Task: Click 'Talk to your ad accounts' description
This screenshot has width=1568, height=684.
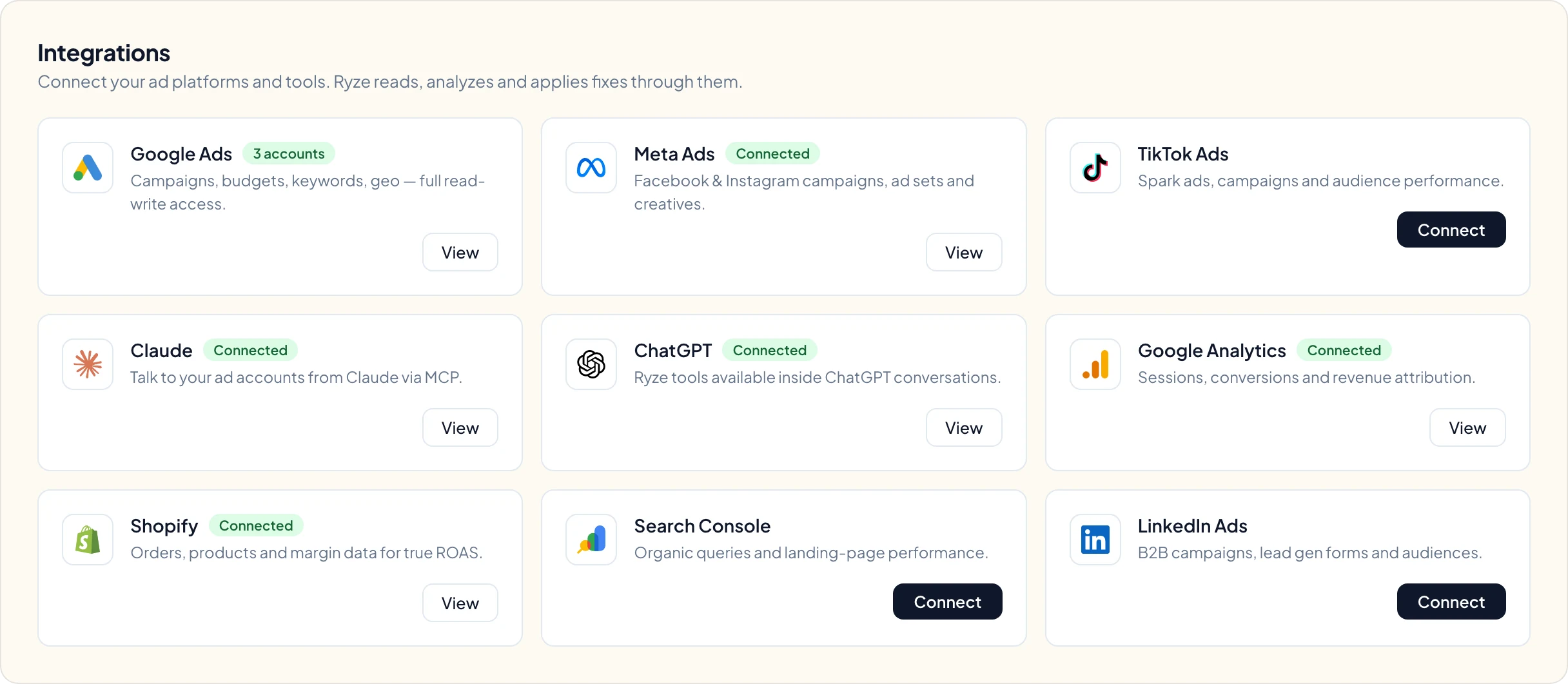Action: [297, 378]
